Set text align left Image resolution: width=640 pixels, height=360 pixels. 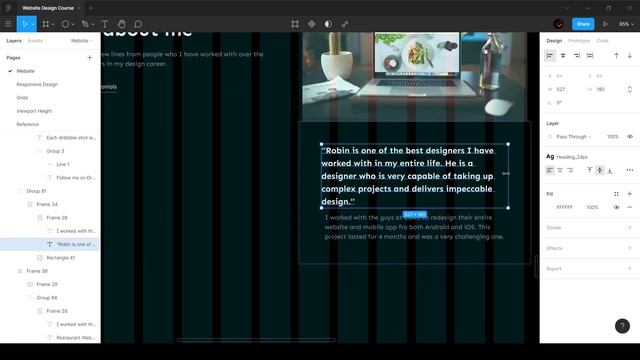point(550,170)
